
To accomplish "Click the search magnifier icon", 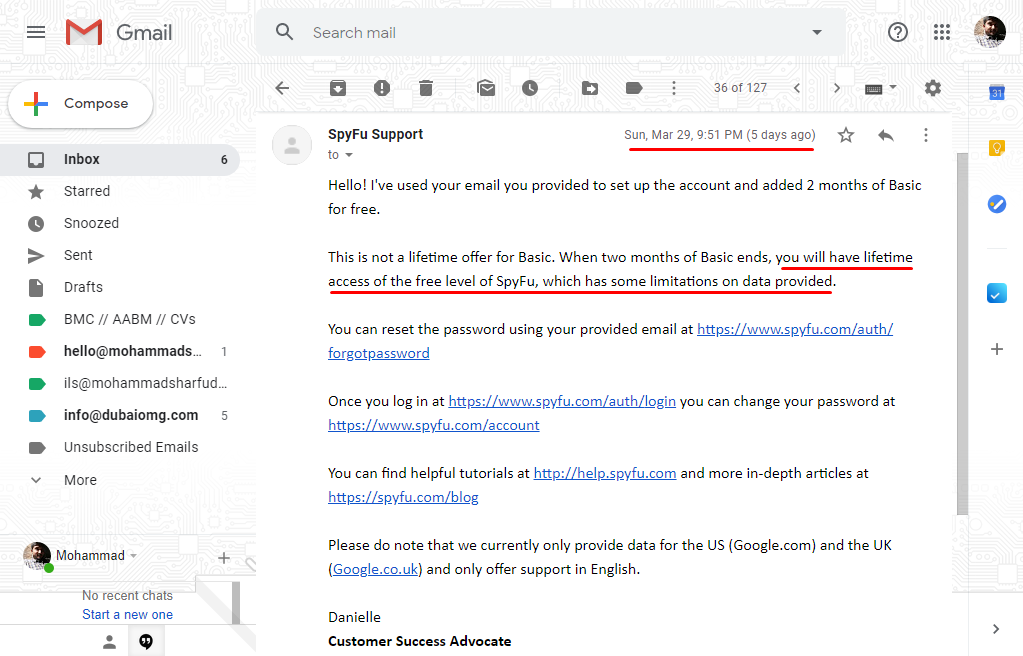I will pyautogui.click(x=284, y=32).
